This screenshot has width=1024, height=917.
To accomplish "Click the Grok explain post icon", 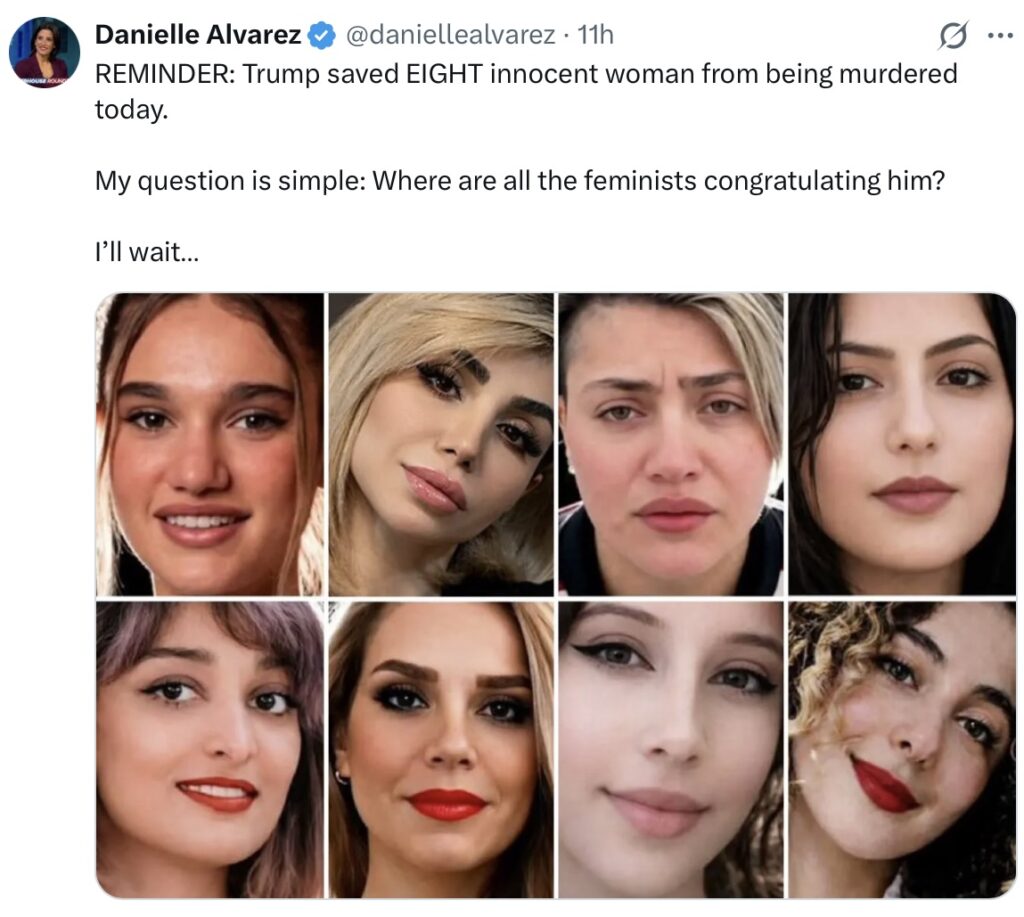I will click(x=953, y=37).
